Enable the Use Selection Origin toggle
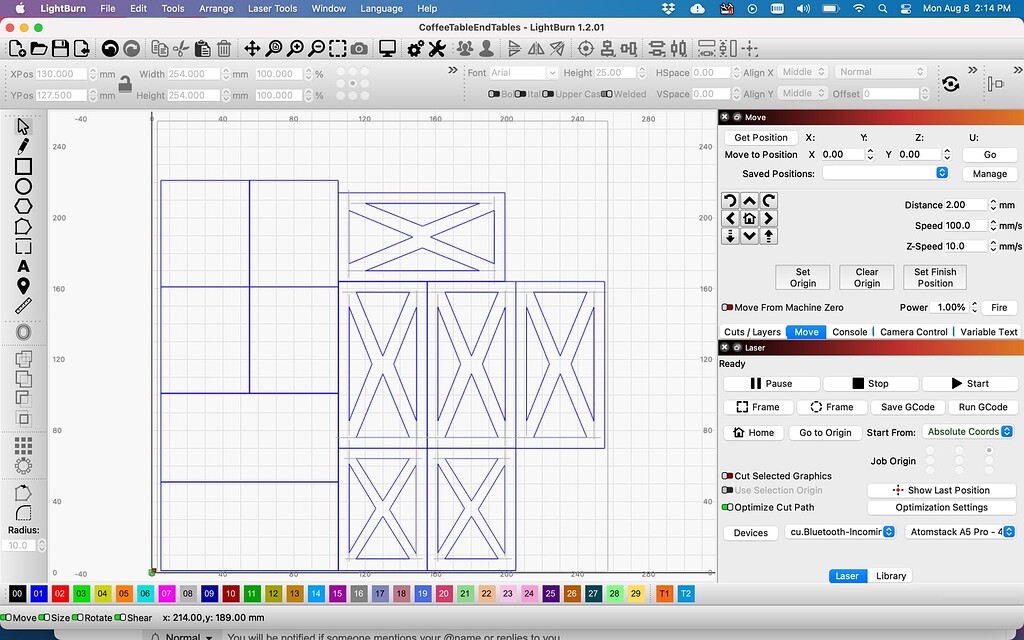The width and height of the screenshot is (1024, 640). coord(728,491)
